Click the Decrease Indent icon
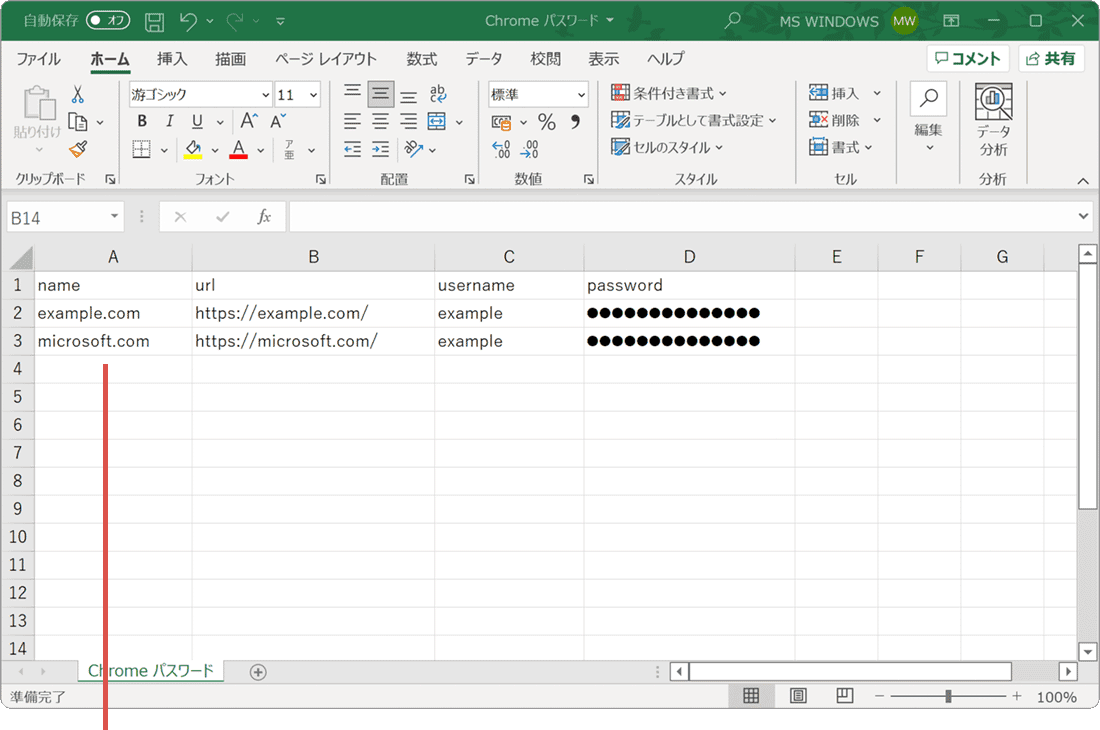Screen dimensions: 1100x730 (x=352, y=149)
